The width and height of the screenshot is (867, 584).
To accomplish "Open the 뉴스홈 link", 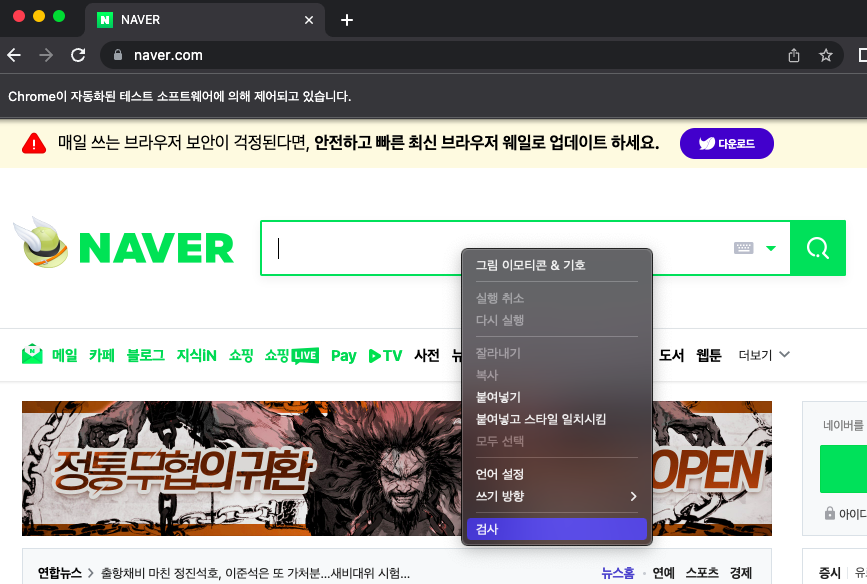I will 618,573.
